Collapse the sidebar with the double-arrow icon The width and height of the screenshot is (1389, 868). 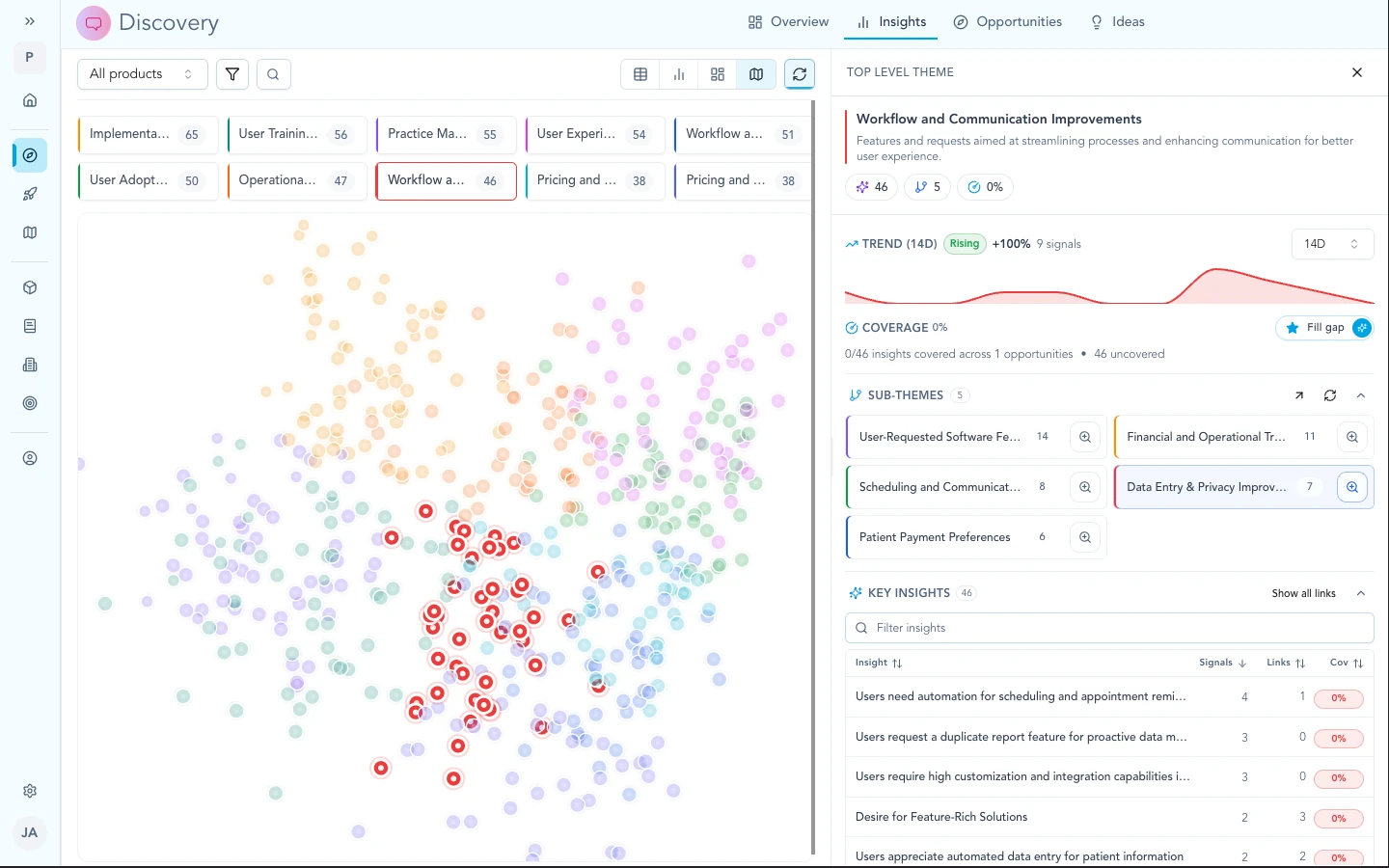click(29, 20)
